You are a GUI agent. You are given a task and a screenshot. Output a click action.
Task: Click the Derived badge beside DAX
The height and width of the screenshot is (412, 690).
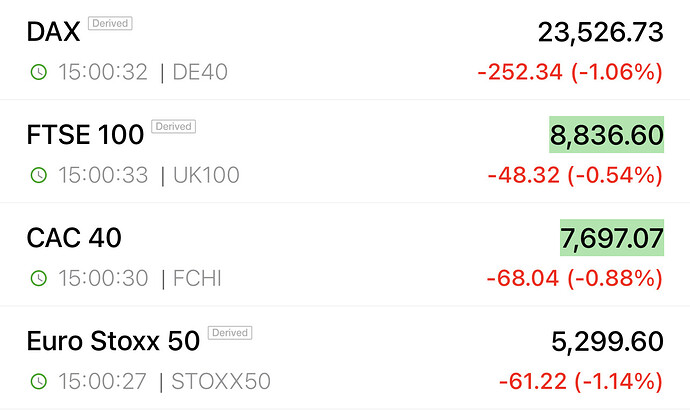click(110, 23)
